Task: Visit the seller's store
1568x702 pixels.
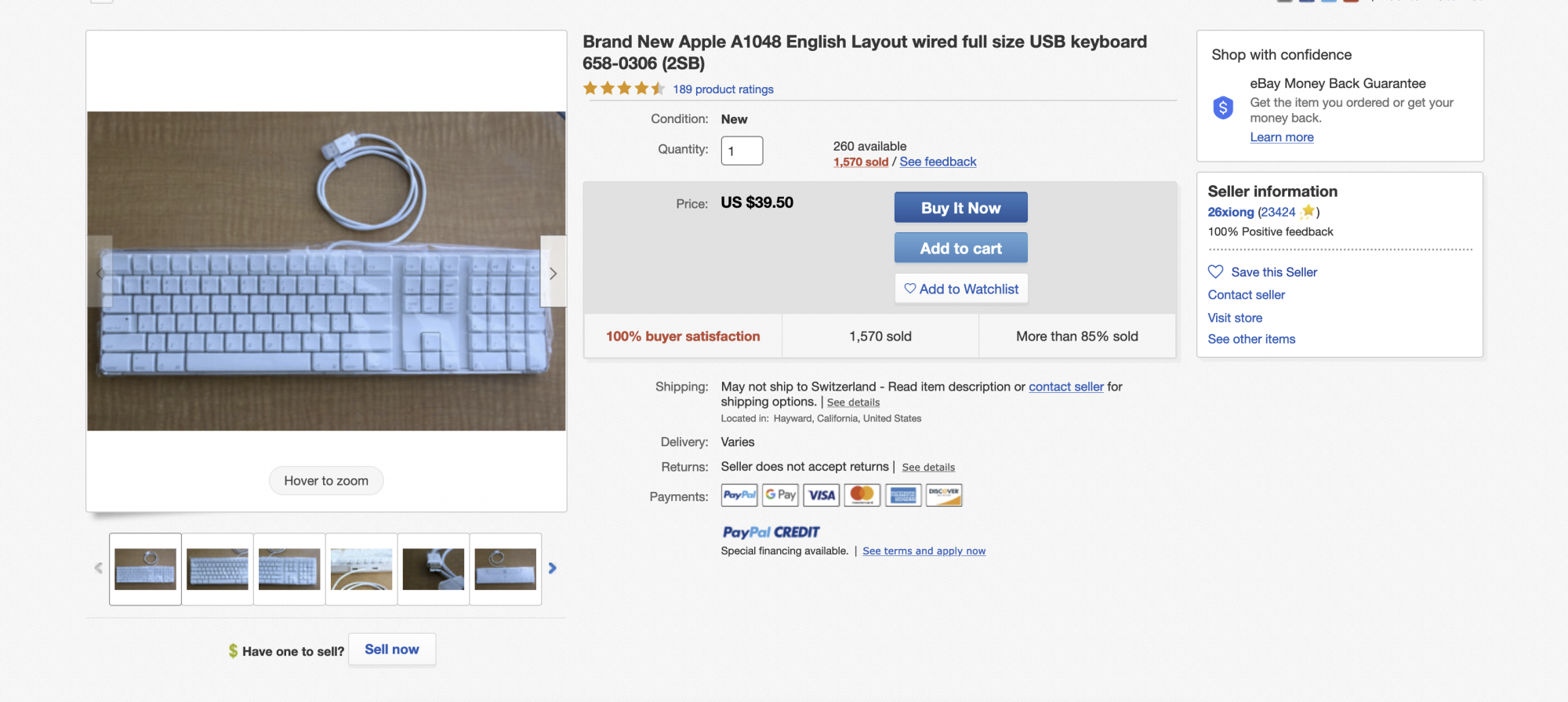Action: click(1235, 318)
